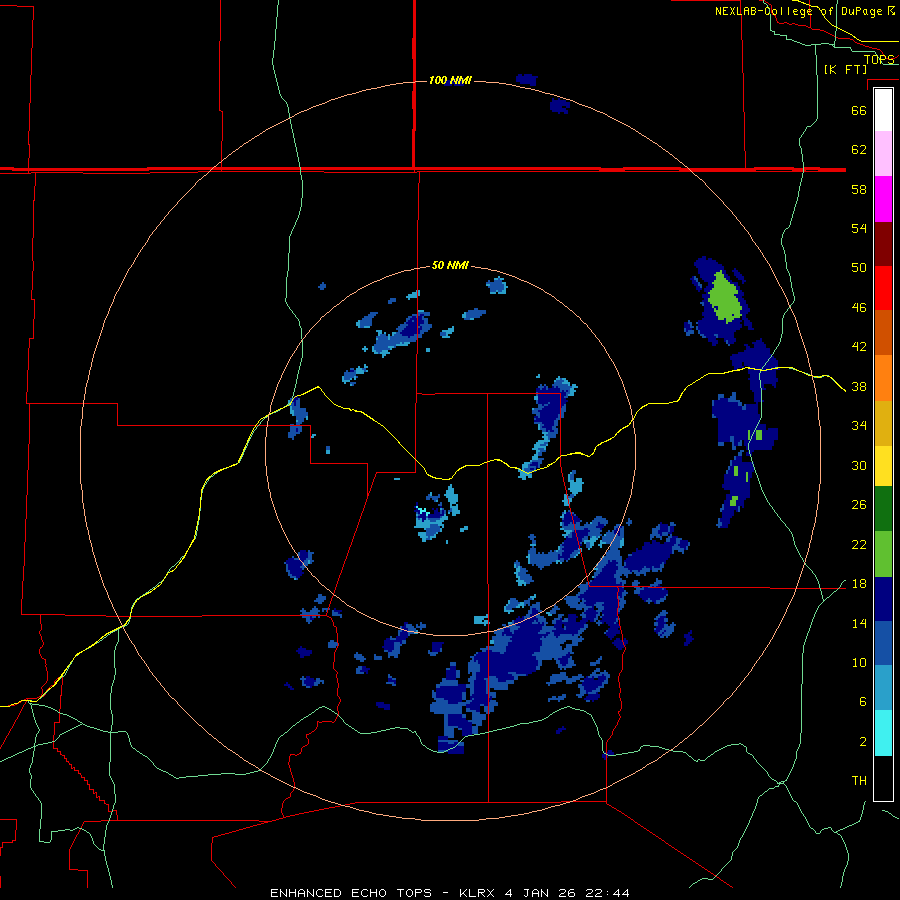Click the white 66 kft color swatch
This screenshot has width=900, height=900.
883,110
